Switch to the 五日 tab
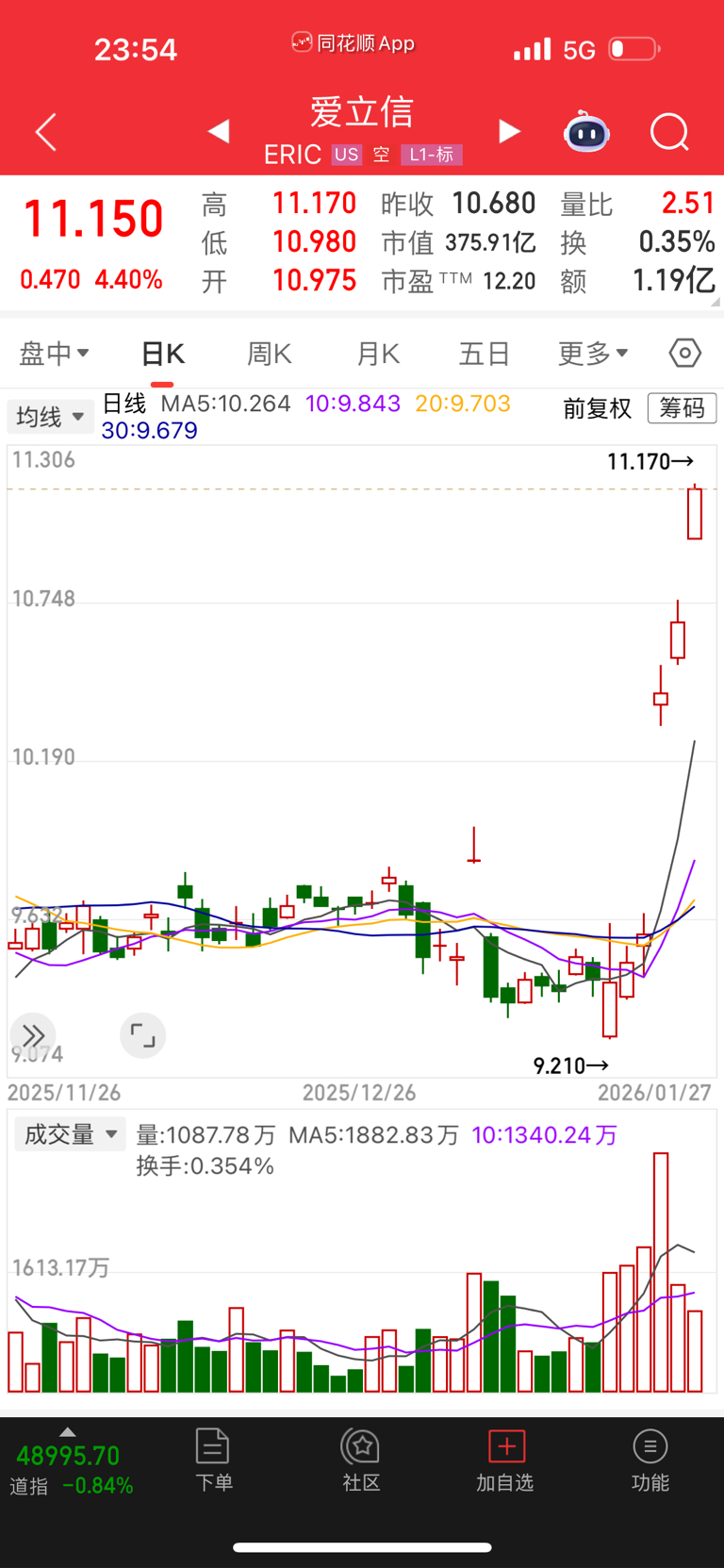The height and width of the screenshot is (1568, 724). [x=485, y=354]
